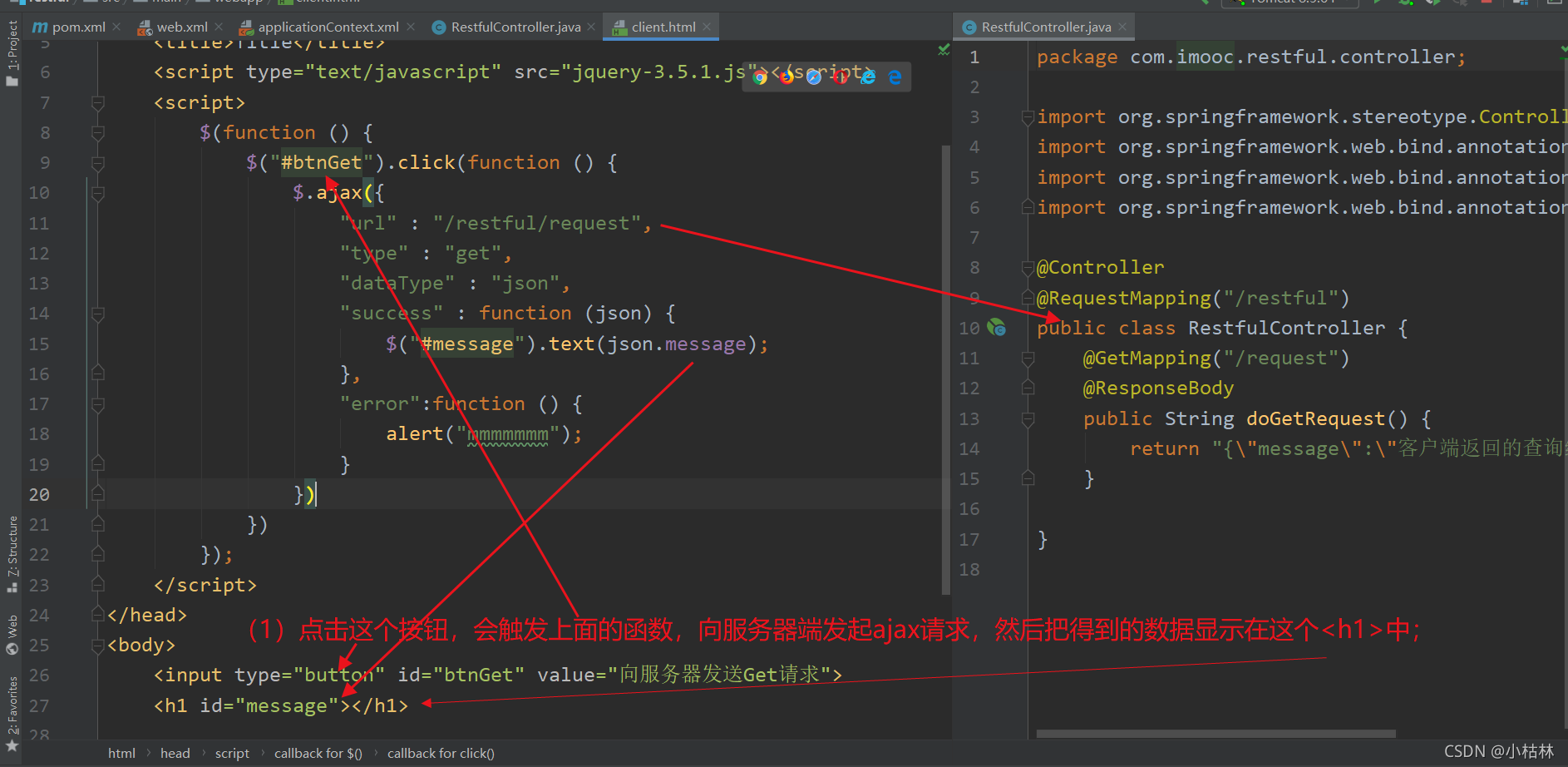Collapse the error function at line 17
1568x767 pixels.
[98, 404]
